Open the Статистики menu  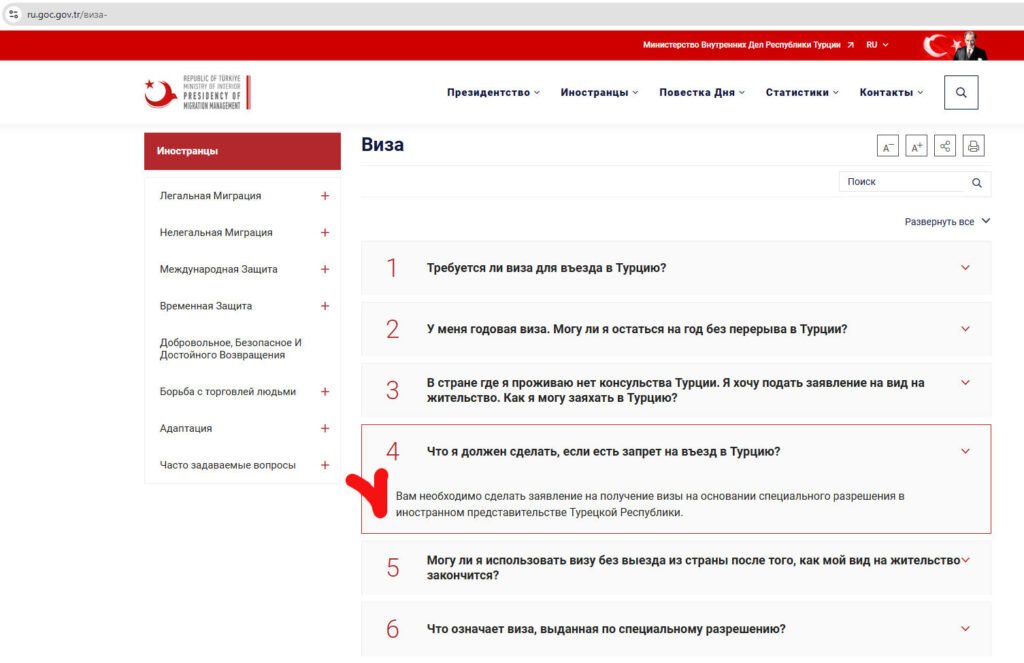(802, 92)
